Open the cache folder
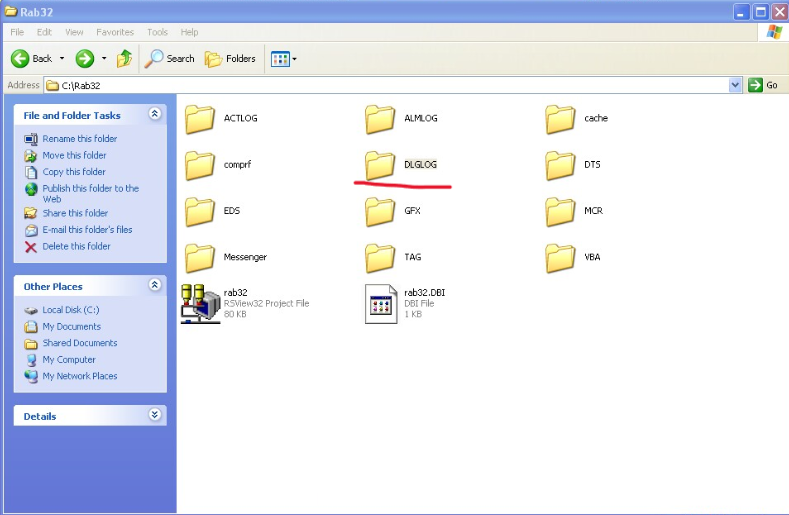Screen dimensions: 789x515 (577, 119)
